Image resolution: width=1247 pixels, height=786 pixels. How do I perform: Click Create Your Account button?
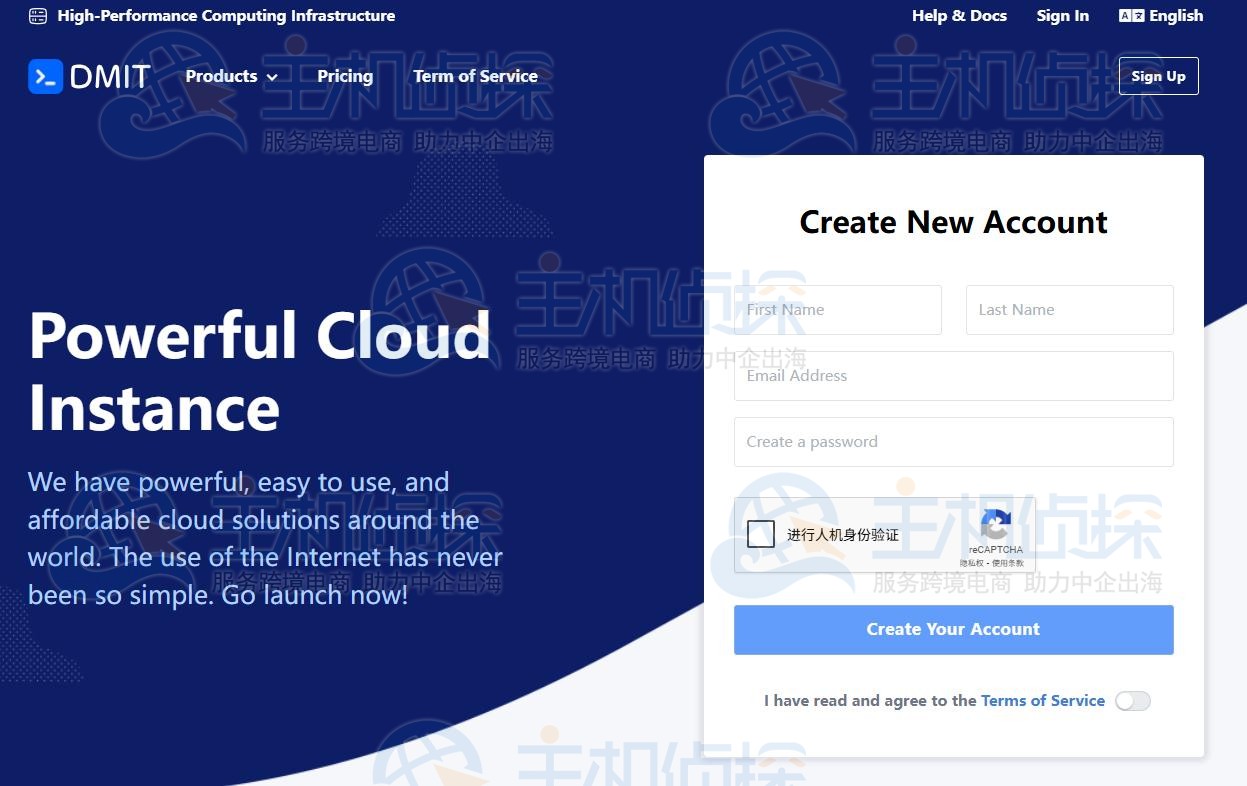(x=953, y=629)
